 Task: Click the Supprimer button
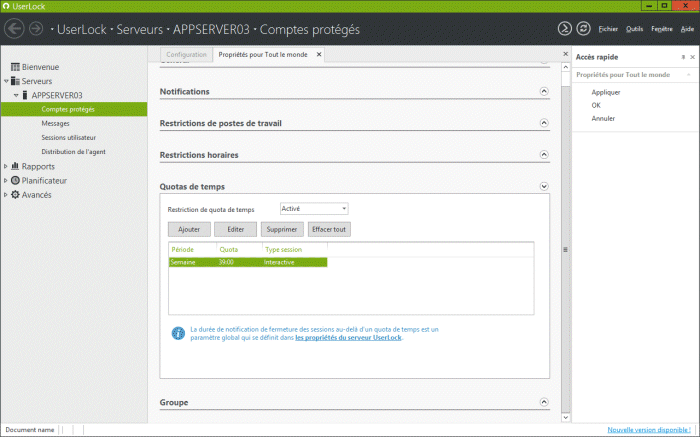282,229
